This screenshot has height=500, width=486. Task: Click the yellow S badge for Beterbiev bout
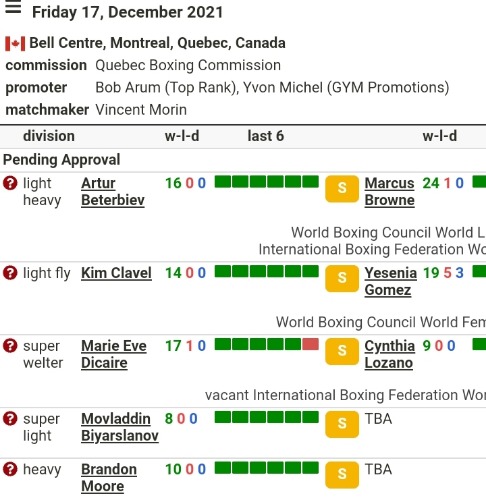coord(342,189)
